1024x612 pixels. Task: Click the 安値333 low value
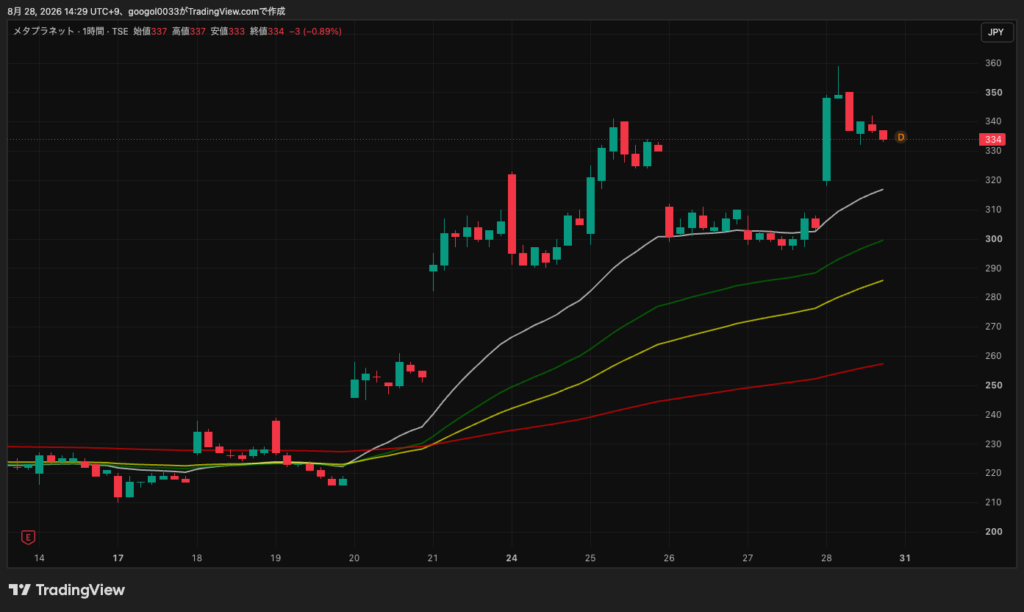(227, 31)
